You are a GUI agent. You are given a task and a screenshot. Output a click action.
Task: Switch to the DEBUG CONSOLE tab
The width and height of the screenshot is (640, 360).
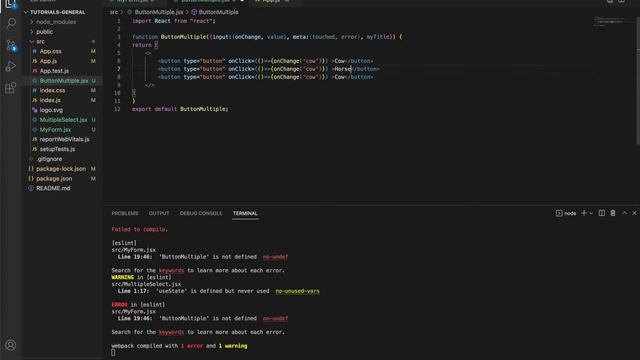tap(201, 213)
